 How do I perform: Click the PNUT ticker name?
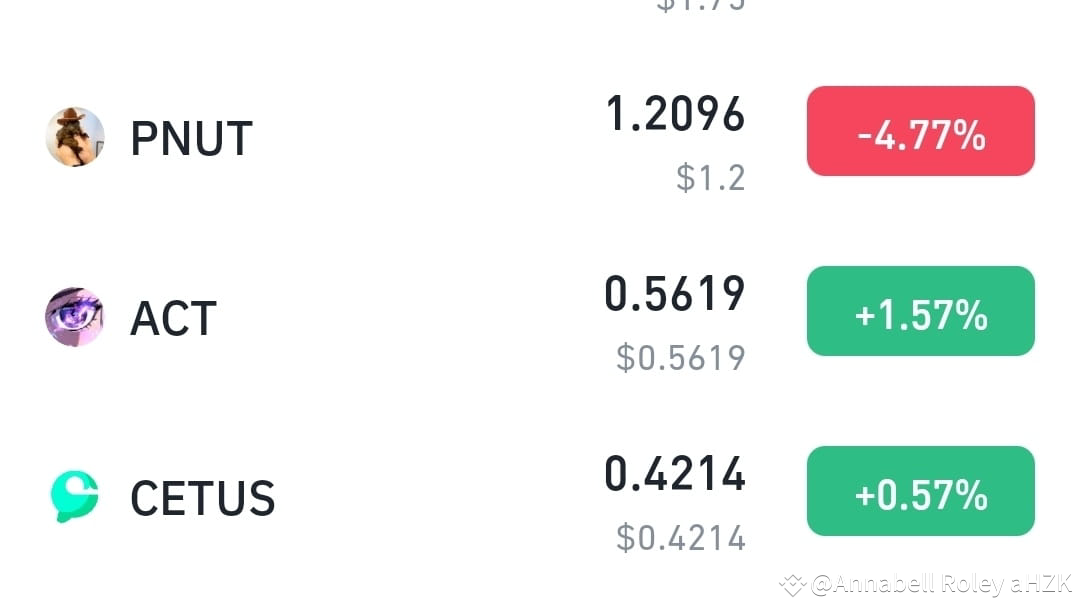click(x=191, y=136)
